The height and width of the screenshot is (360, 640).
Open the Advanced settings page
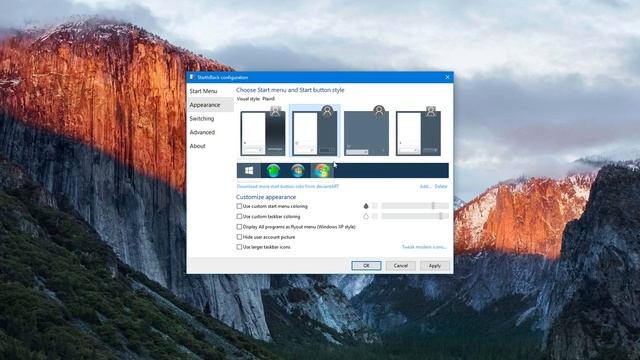[x=210, y=132]
